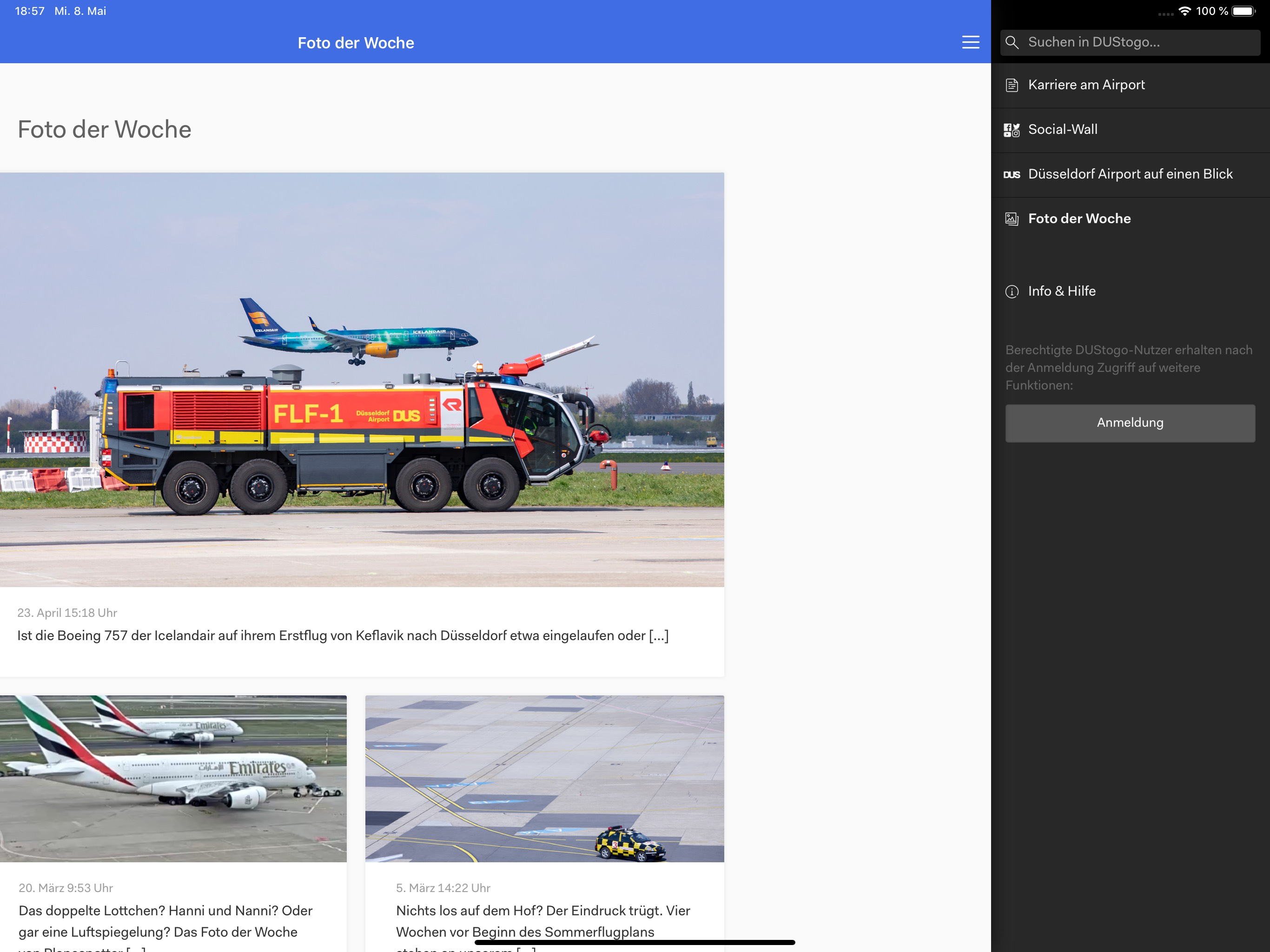The height and width of the screenshot is (952, 1270).
Task: Tap the hamburger menu icon
Action: pos(970,42)
